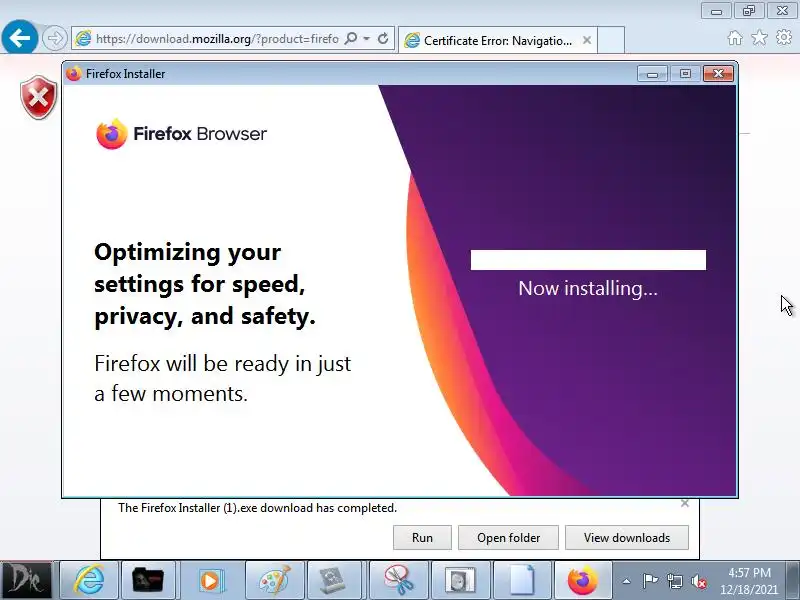Click the muted volume tray icon
Image resolution: width=800 pixels, height=600 pixels.
(x=699, y=581)
